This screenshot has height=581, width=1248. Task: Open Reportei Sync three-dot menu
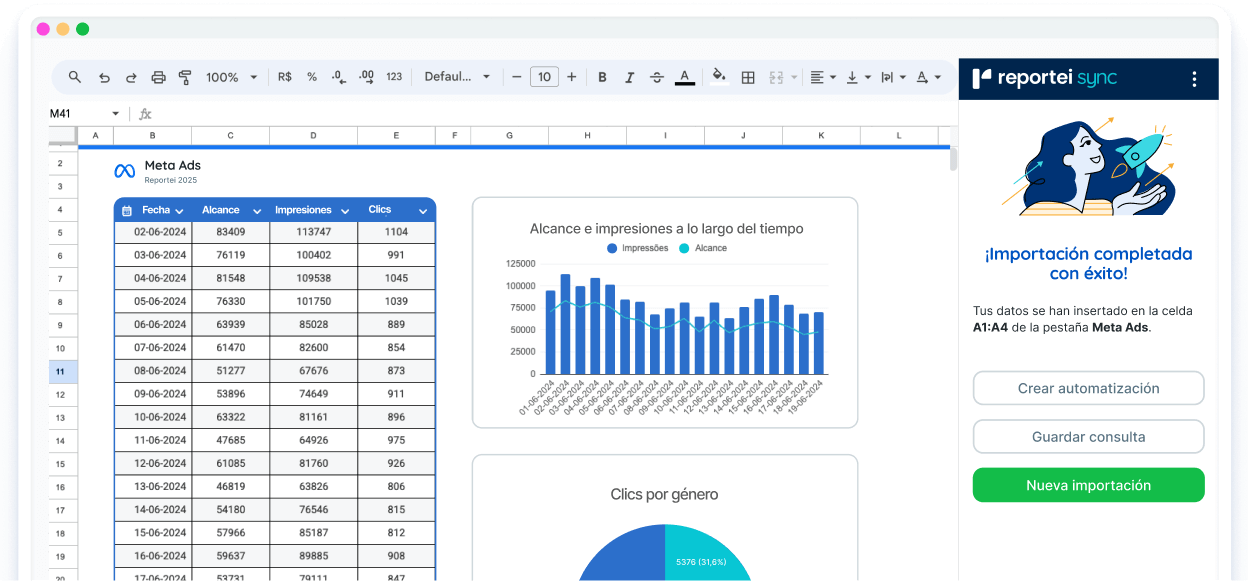1194,79
